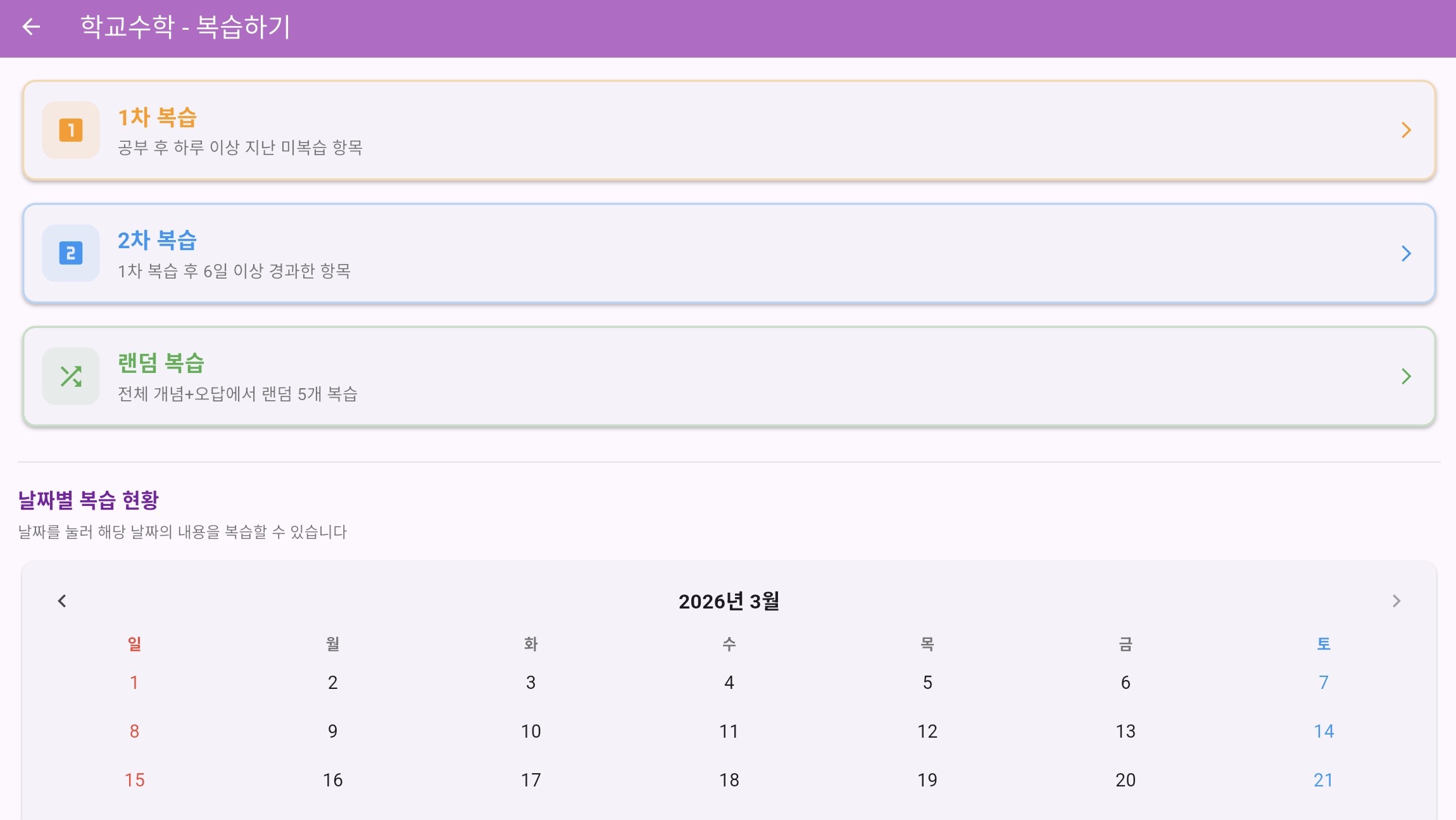This screenshot has width=1456, height=820.
Task: Select March 8 in the calendar
Action: 134,731
